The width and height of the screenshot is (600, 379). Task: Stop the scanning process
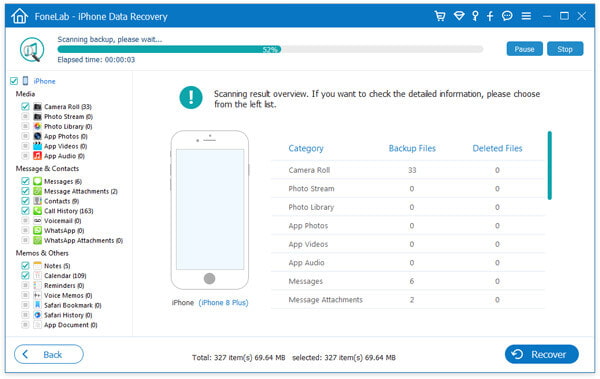pyautogui.click(x=565, y=49)
